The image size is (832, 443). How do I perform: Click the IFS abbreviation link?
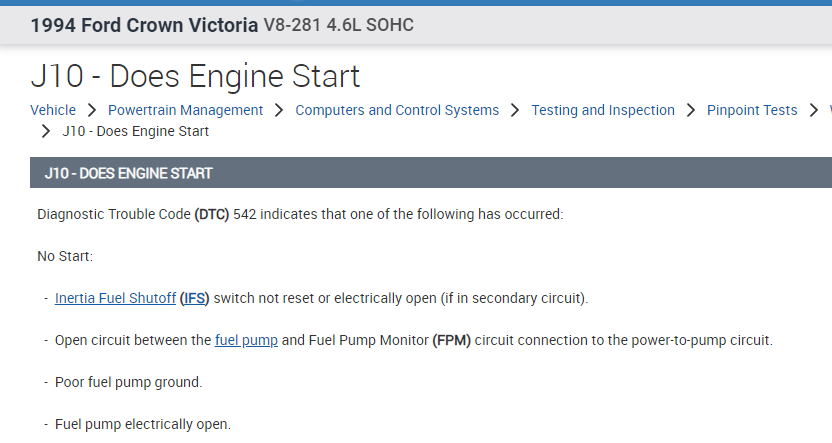(195, 298)
